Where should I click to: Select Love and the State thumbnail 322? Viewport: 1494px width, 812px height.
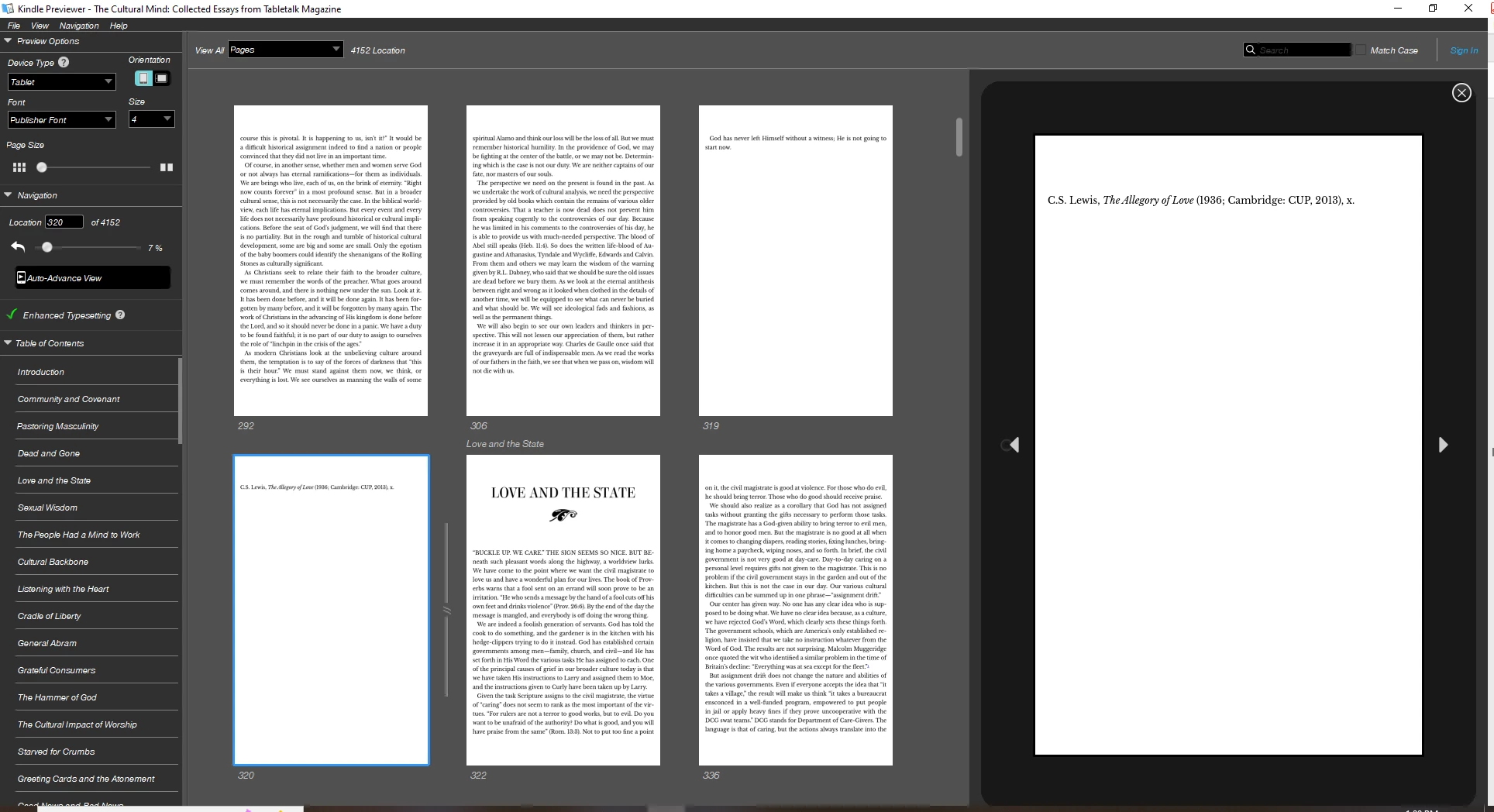563,610
